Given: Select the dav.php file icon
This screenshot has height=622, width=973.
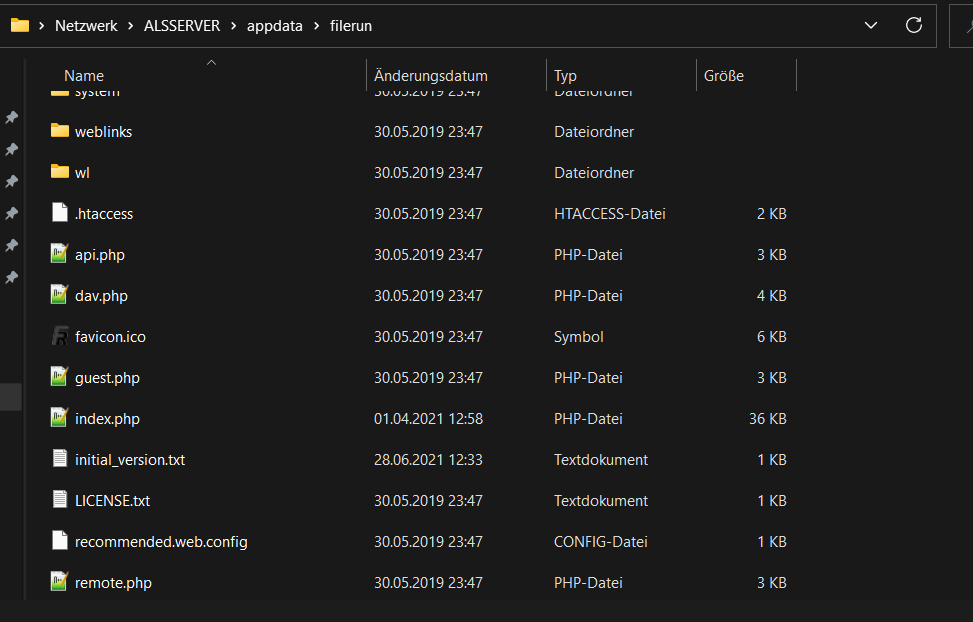Looking at the screenshot, I should click(59, 294).
